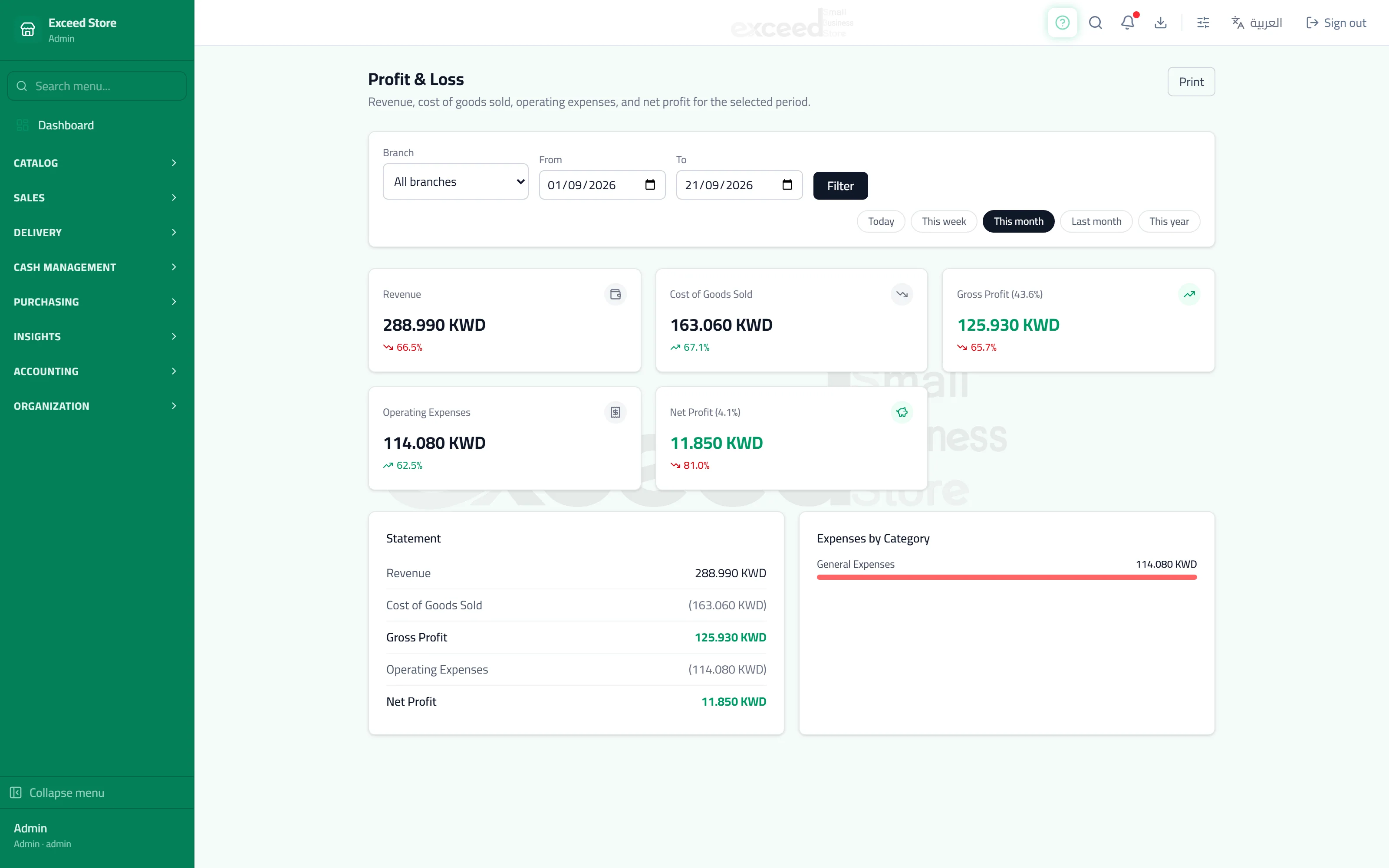Click Net Profit value 11.850 KWD in Statement

[x=734, y=701]
